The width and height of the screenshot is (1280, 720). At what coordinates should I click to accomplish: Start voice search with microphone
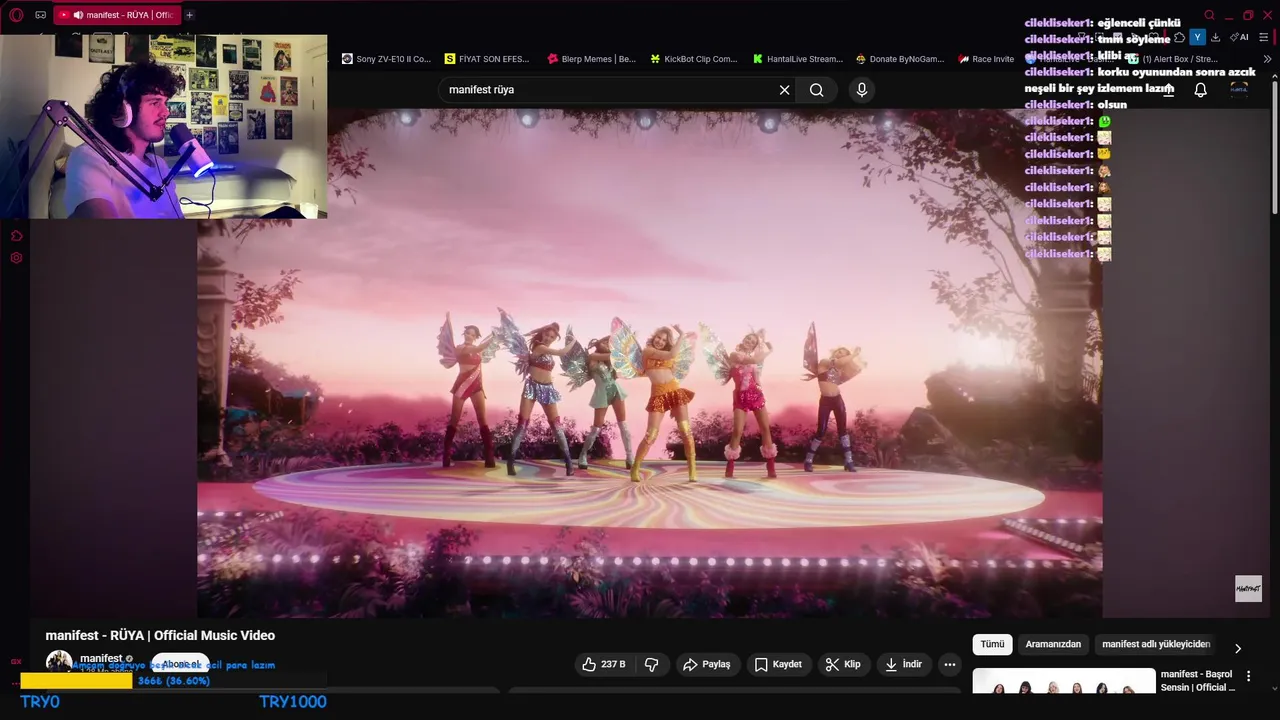862,90
